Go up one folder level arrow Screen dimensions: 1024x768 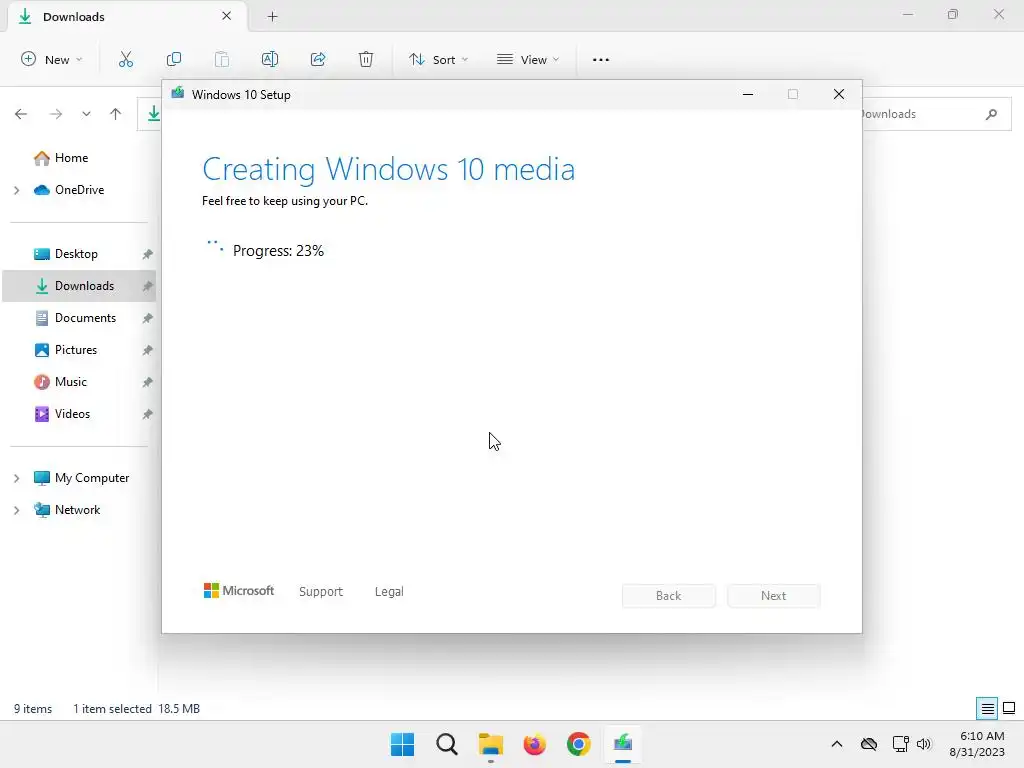pos(116,114)
